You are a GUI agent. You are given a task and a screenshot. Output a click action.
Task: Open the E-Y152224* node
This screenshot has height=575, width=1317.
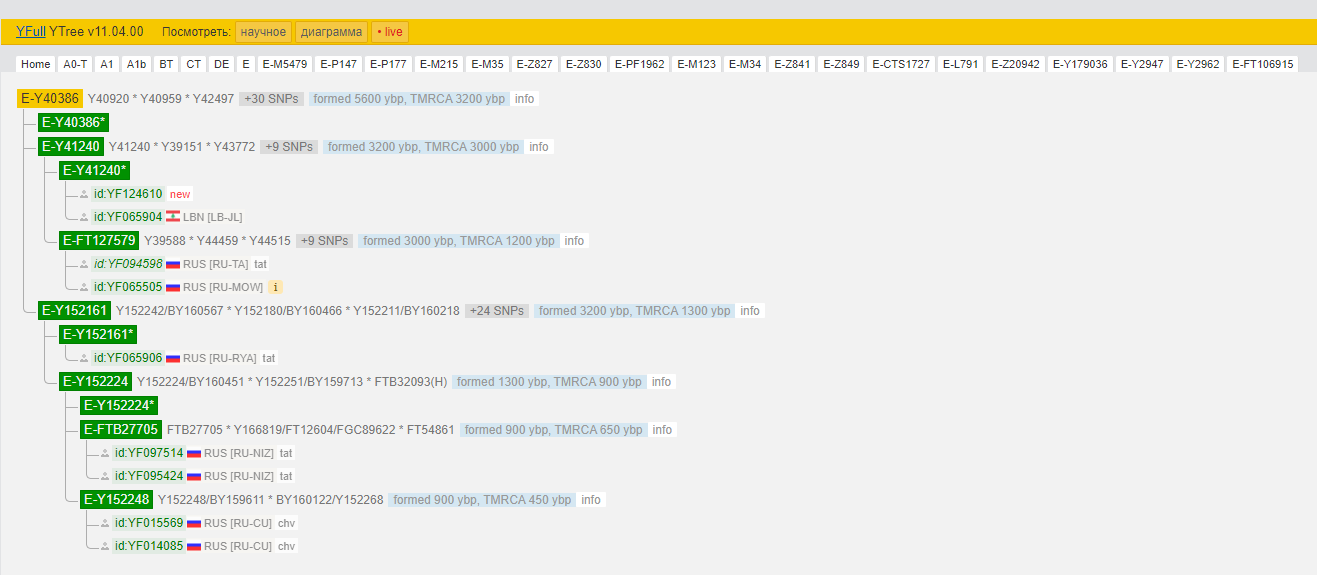pyautogui.click(x=119, y=405)
